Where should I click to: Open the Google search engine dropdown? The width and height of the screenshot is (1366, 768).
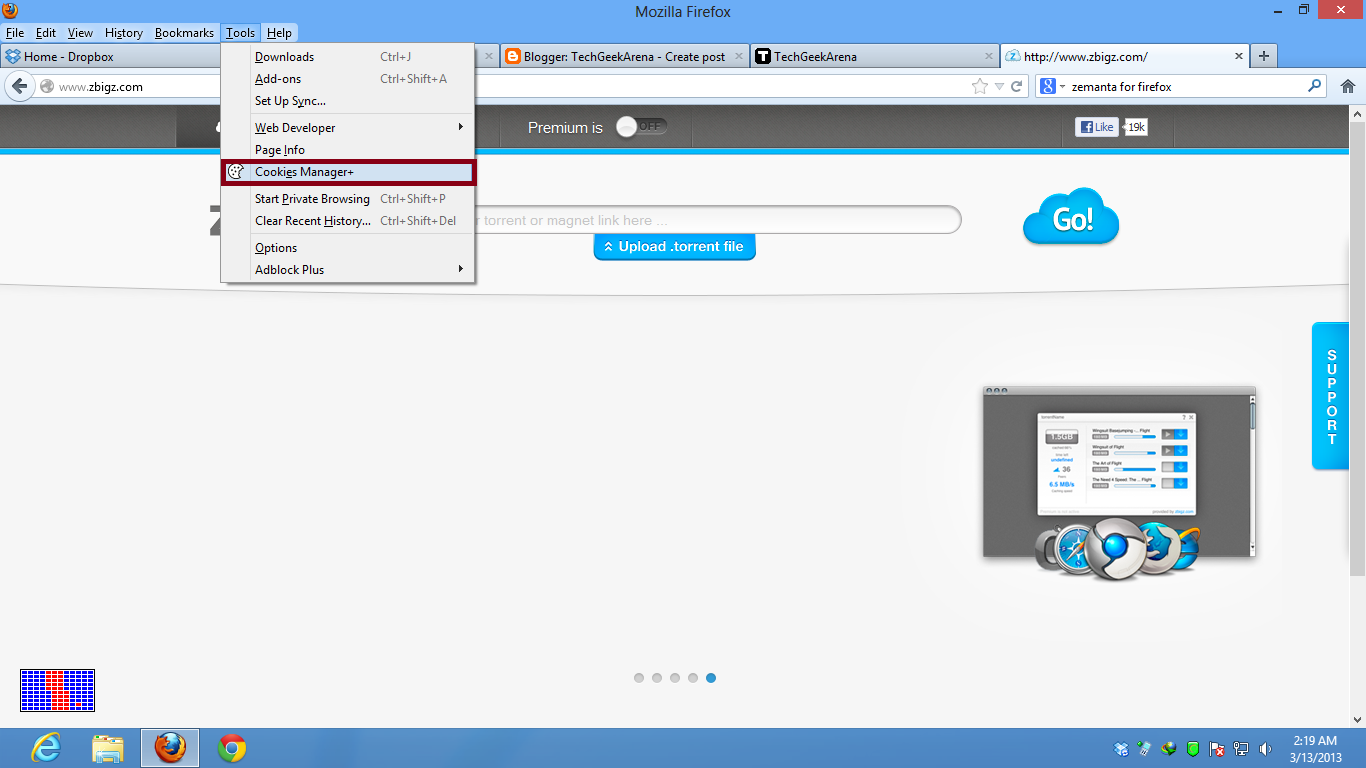coord(1053,87)
